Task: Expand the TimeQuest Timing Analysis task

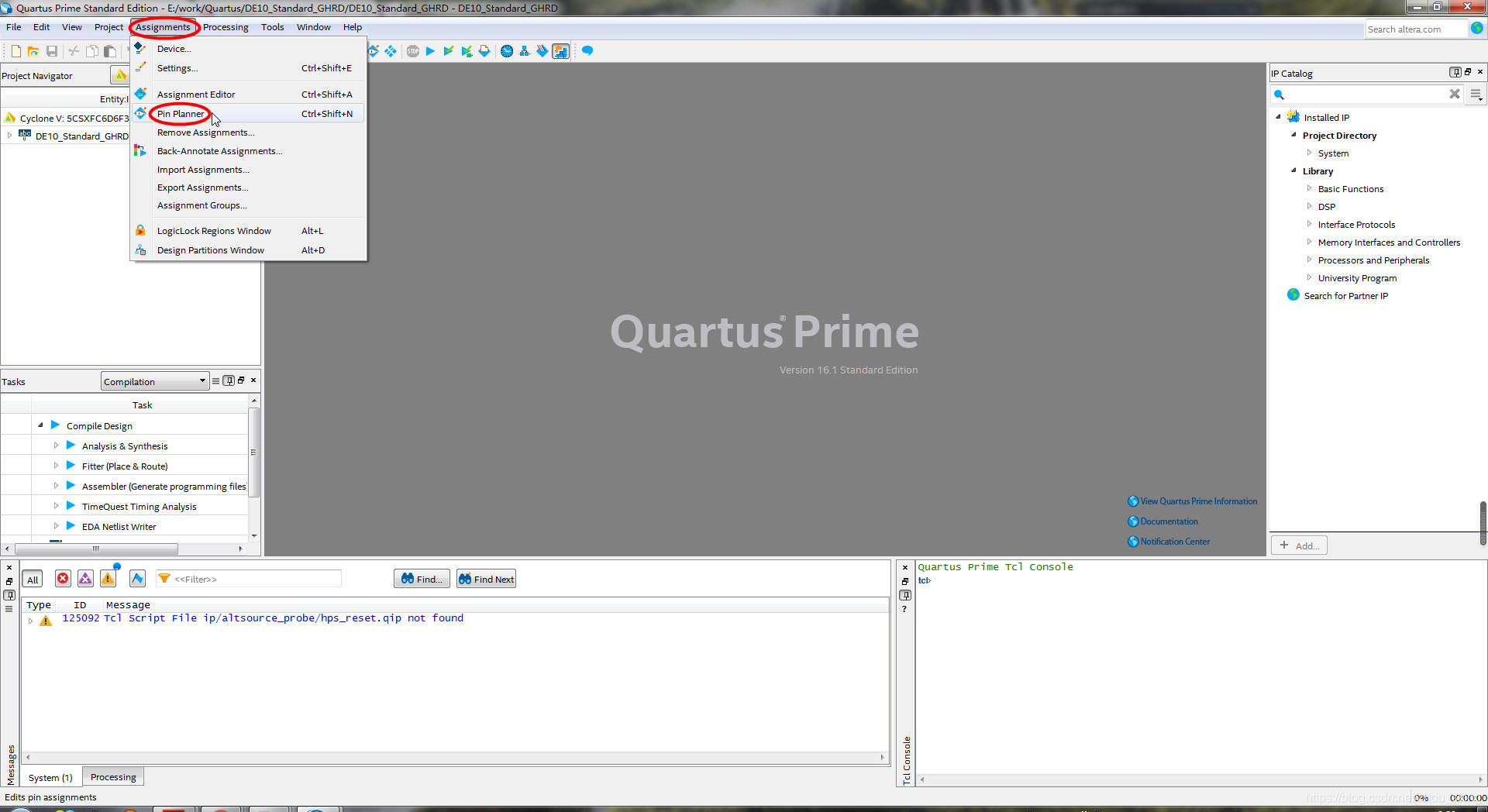Action: pos(56,506)
